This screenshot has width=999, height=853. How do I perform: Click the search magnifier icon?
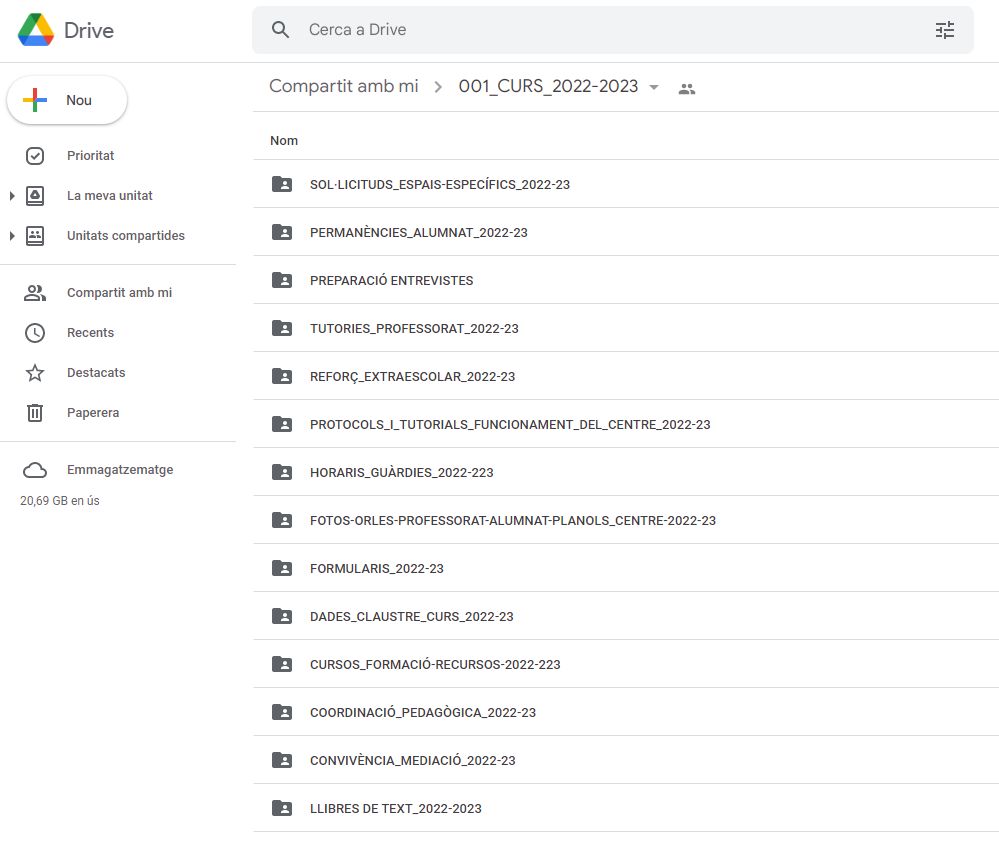[x=281, y=30]
